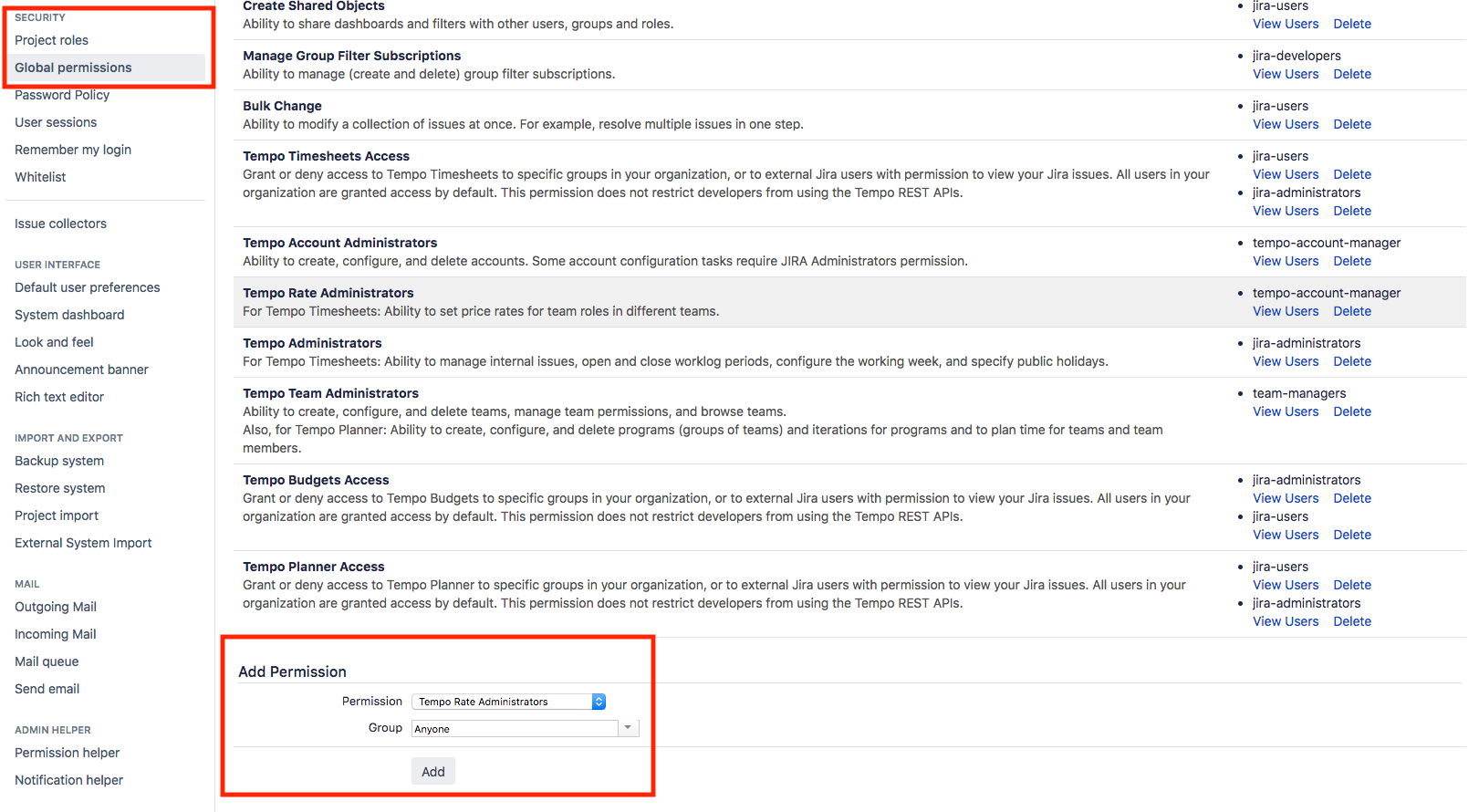The image size is (1479, 812).
Task: Click the Group field showing Anyone
Action: pyautogui.click(x=515, y=729)
